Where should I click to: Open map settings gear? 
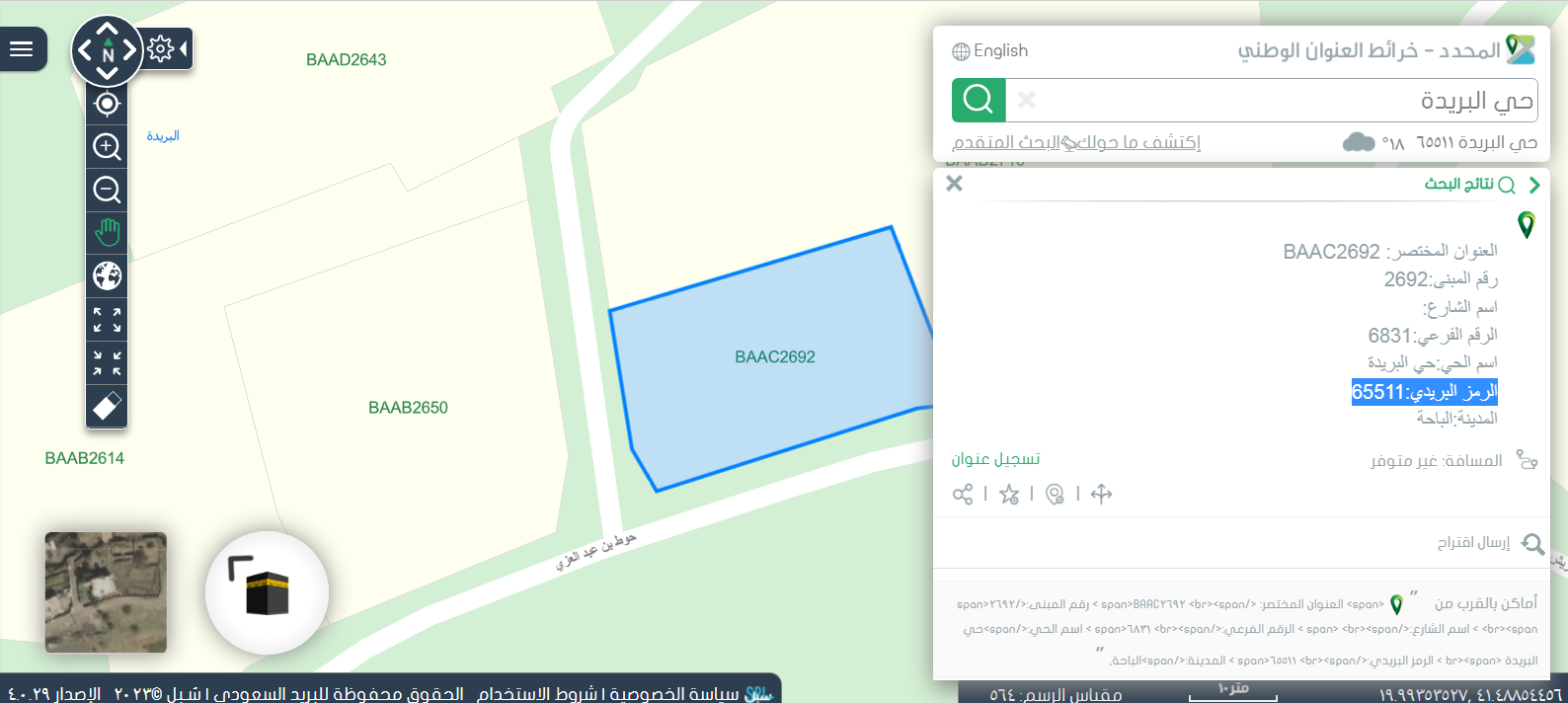coord(161,48)
